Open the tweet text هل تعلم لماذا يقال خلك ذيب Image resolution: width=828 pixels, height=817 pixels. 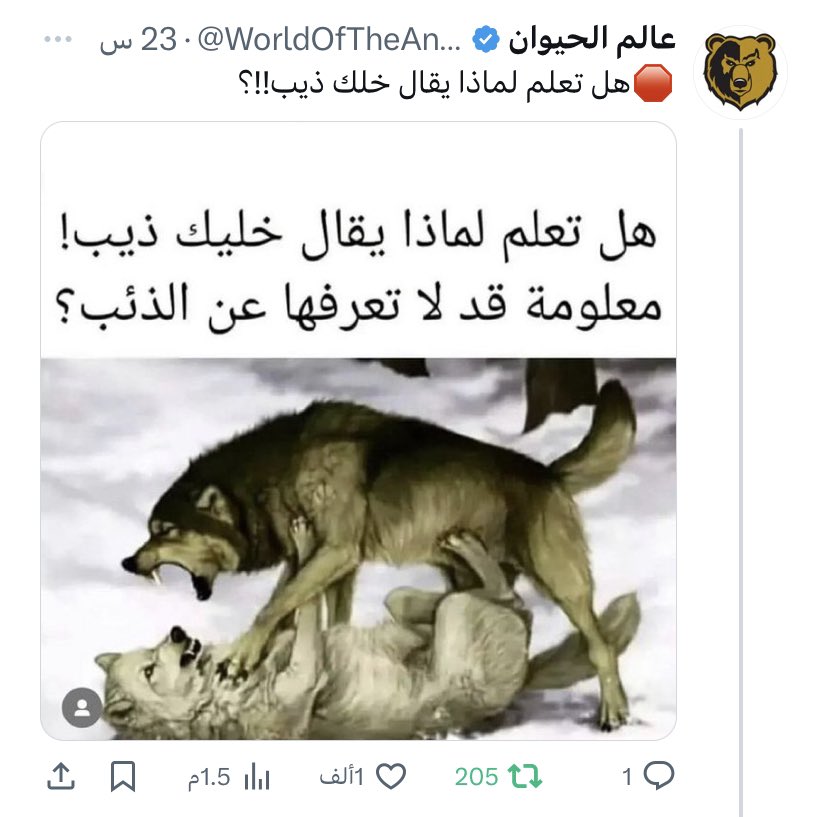[435, 83]
